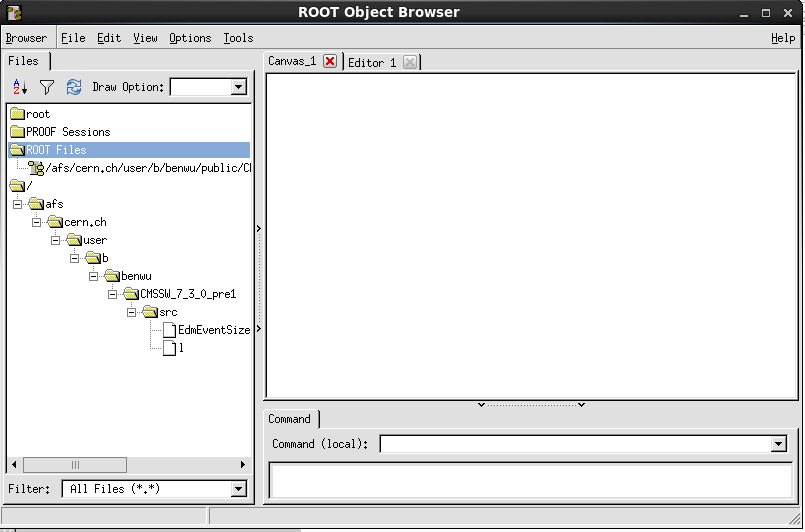The width and height of the screenshot is (805, 532).
Task: Close the Canvas_1 tab with red X
Action: tap(330, 62)
